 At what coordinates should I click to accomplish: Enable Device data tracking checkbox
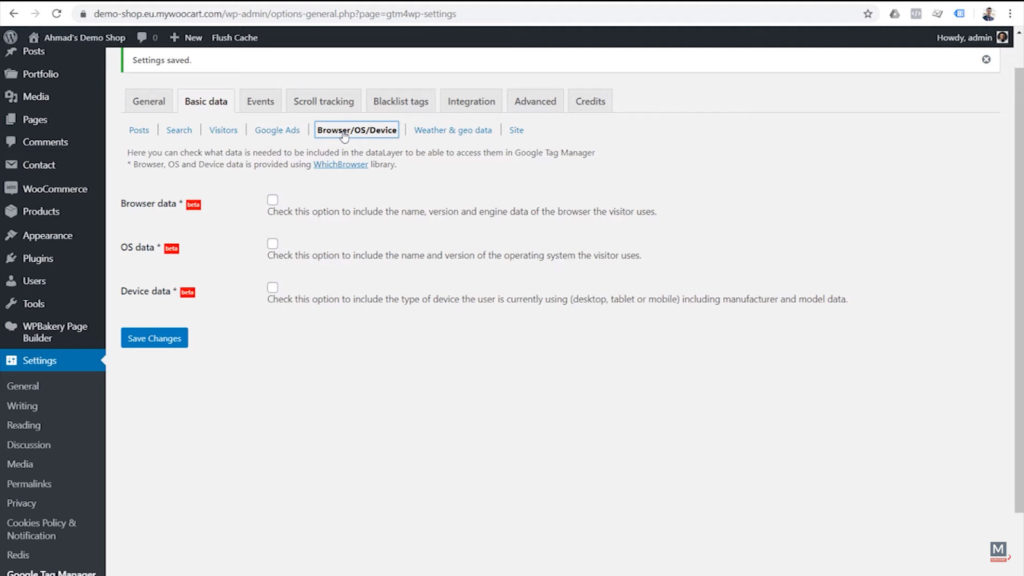(272, 287)
